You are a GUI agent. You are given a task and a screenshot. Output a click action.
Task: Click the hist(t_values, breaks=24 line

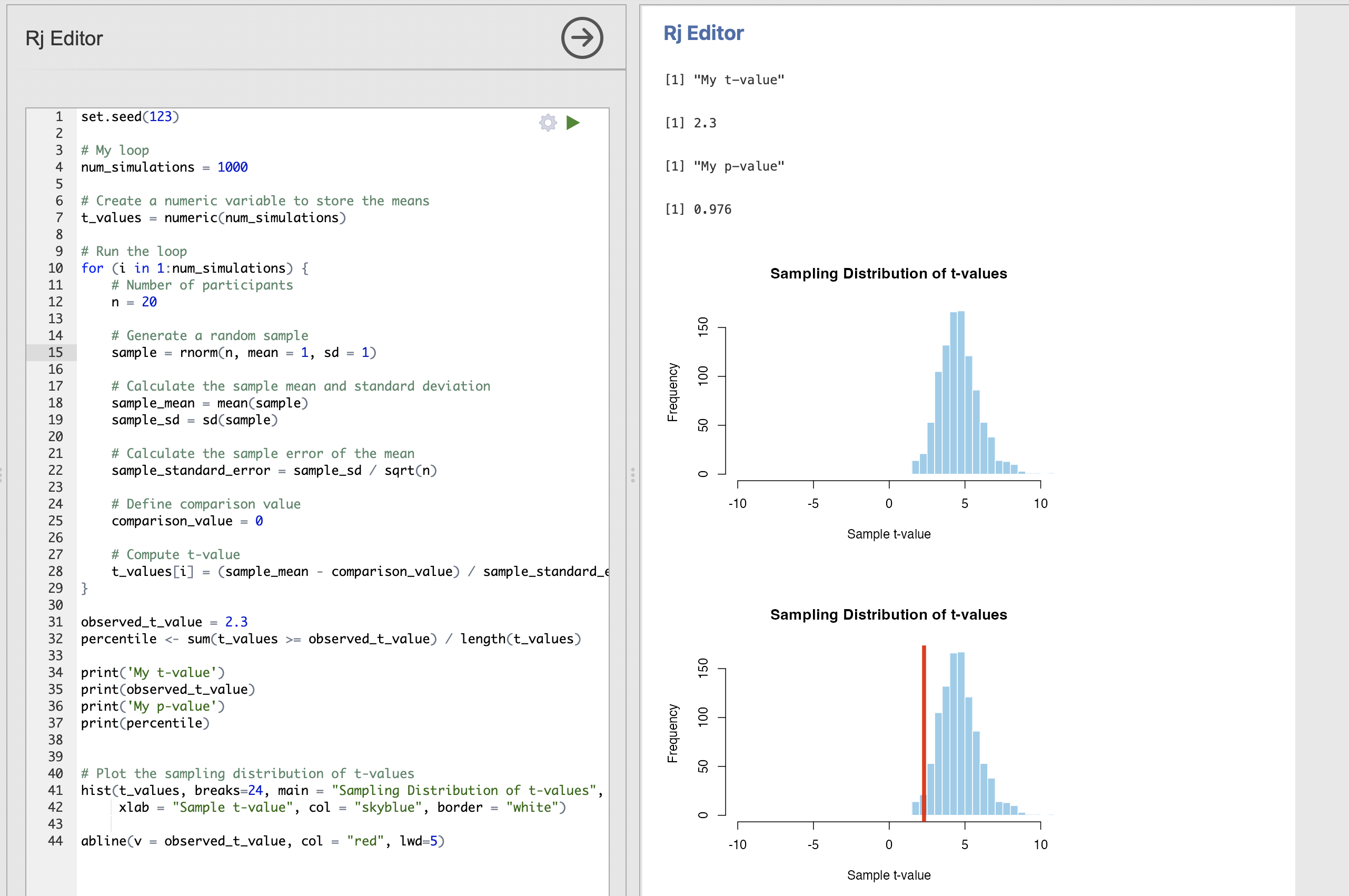342,790
